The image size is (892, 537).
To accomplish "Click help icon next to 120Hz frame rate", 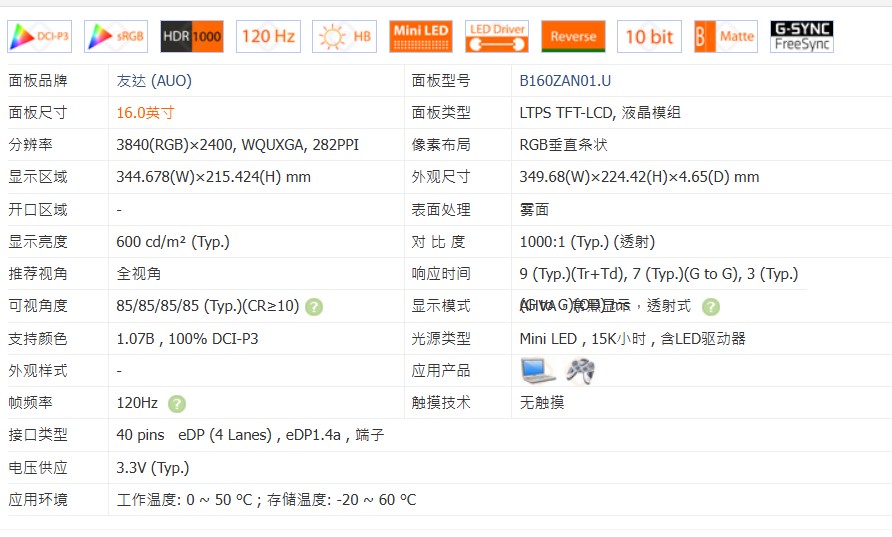I will [177, 404].
